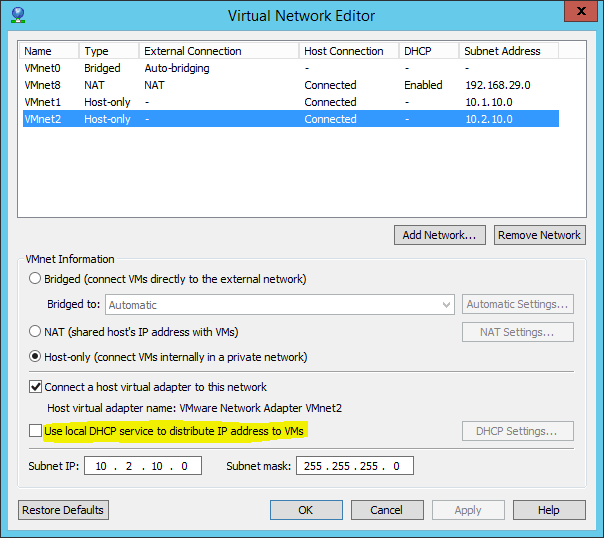Click the Restore Defaults button

click(63, 510)
